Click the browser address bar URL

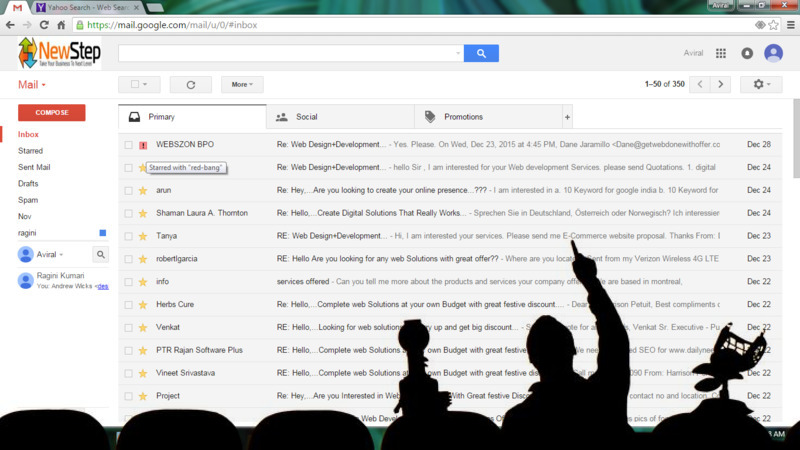click(x=172, y=25)
